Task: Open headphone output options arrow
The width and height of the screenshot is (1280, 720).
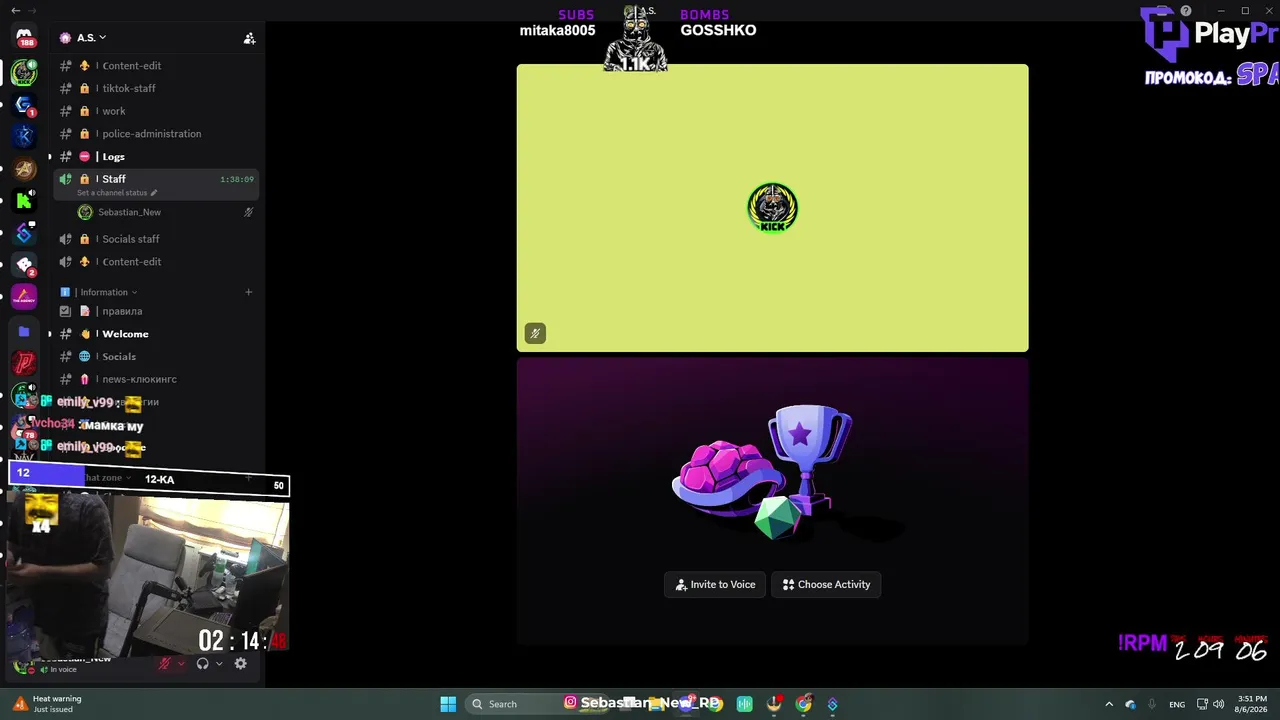Action: pyautogui.click(x=219, y=663)
